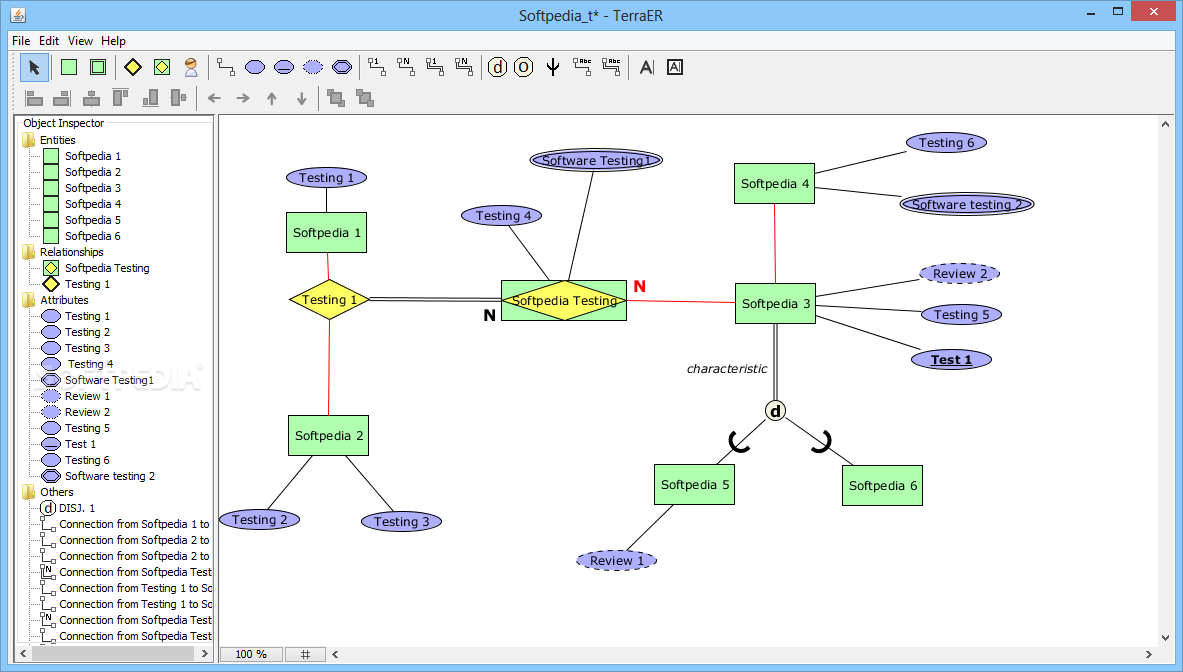This screenshot has height=672, width=1183.
Task: Select the single-line labeled Abc connection tool
Action: pyautogui.click(x=582, y=67)
